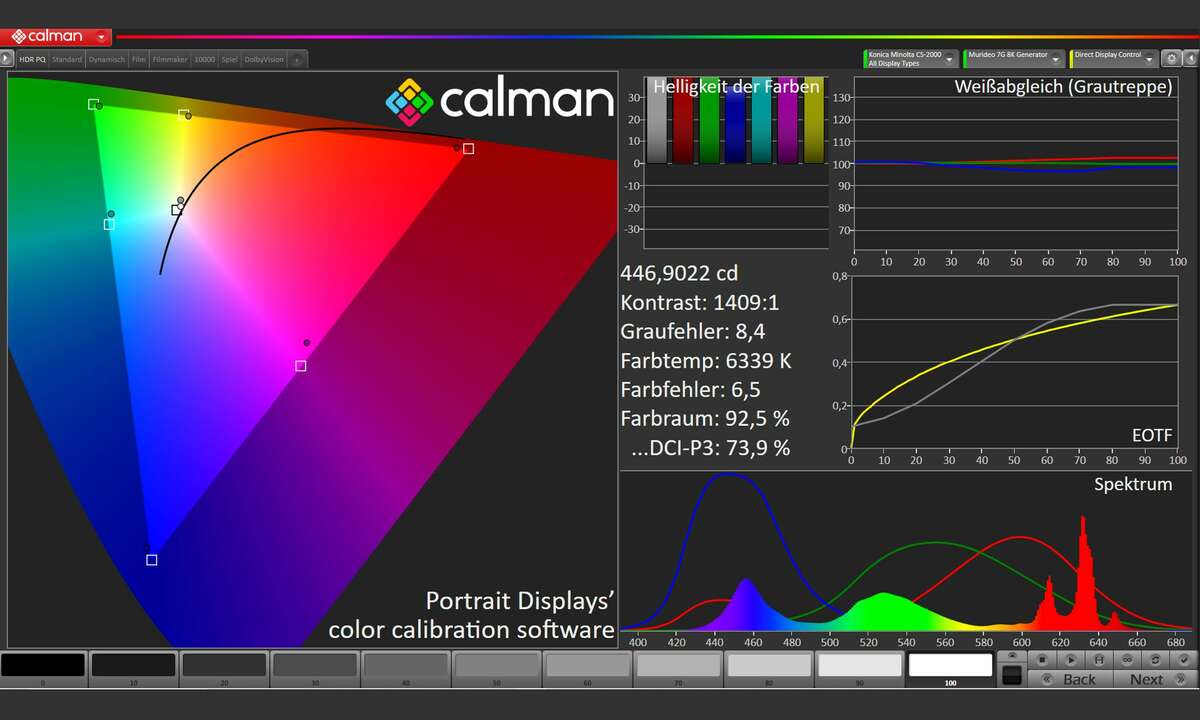Click the play single reading icon
Image resolution: width=1200 pixels, height=720 pixels.
coord(1071,660)
